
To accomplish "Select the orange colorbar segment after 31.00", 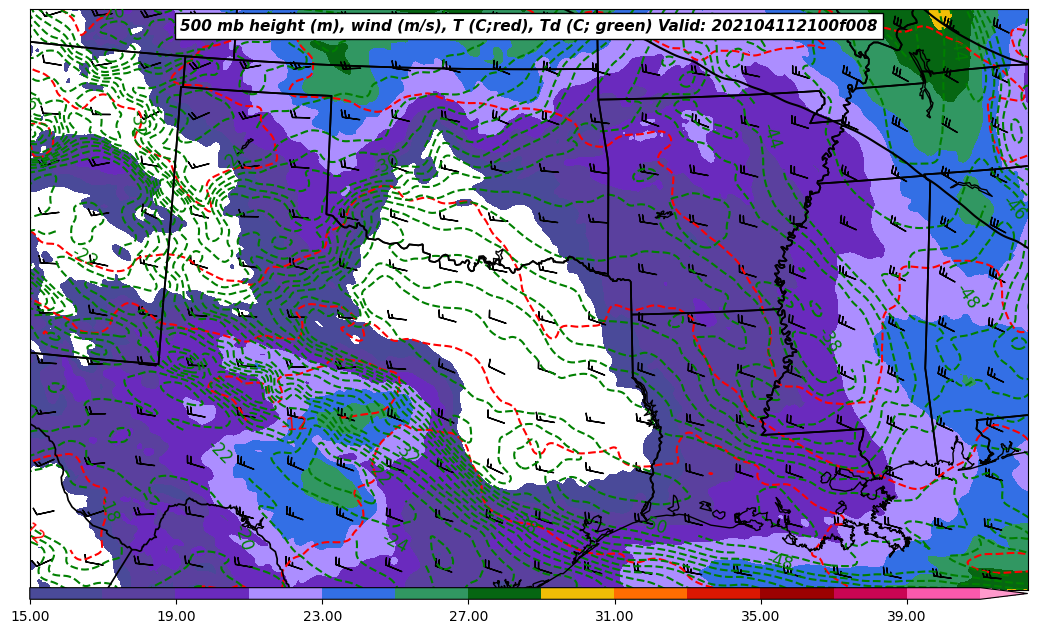I will (x=650, y=593).
